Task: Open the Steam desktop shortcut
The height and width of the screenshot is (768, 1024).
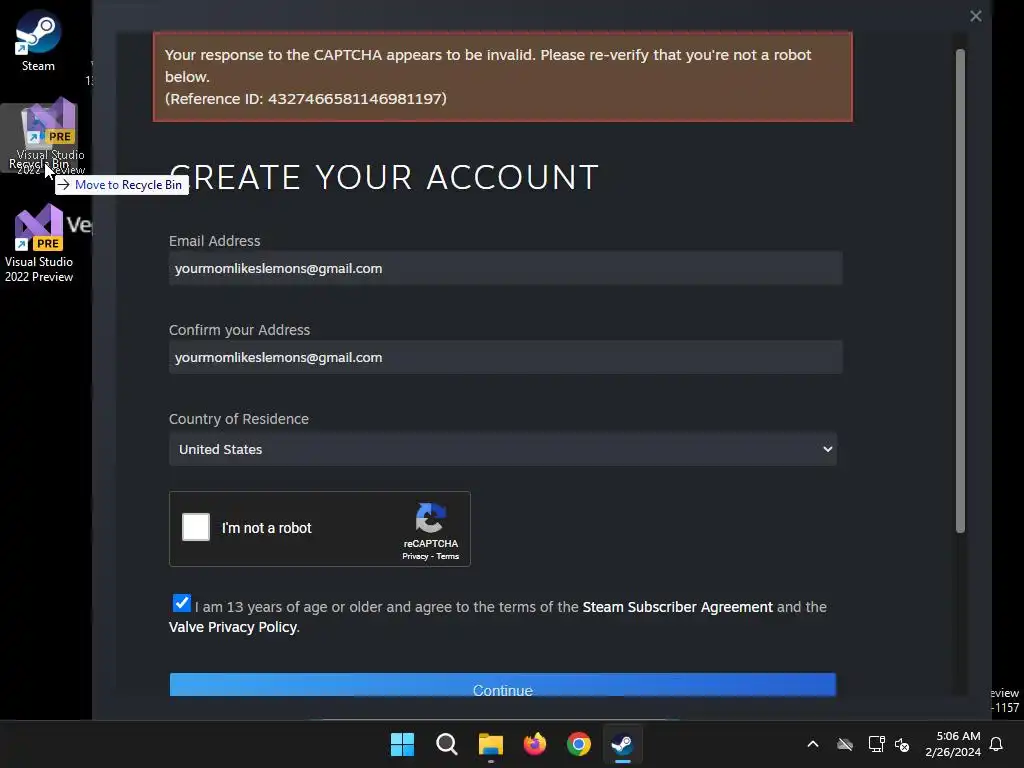Action: point(38,40)
